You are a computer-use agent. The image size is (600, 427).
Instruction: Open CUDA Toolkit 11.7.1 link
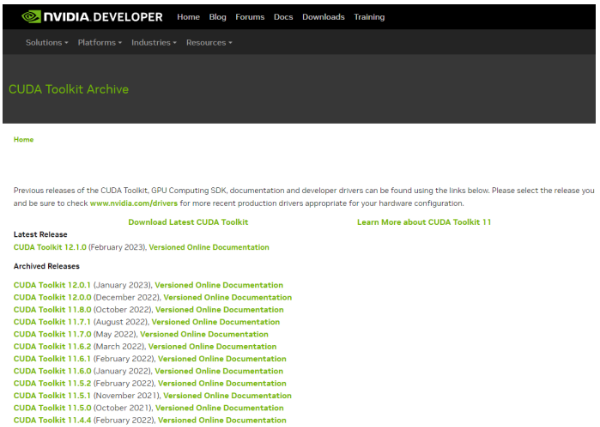[x=52, y=322]
